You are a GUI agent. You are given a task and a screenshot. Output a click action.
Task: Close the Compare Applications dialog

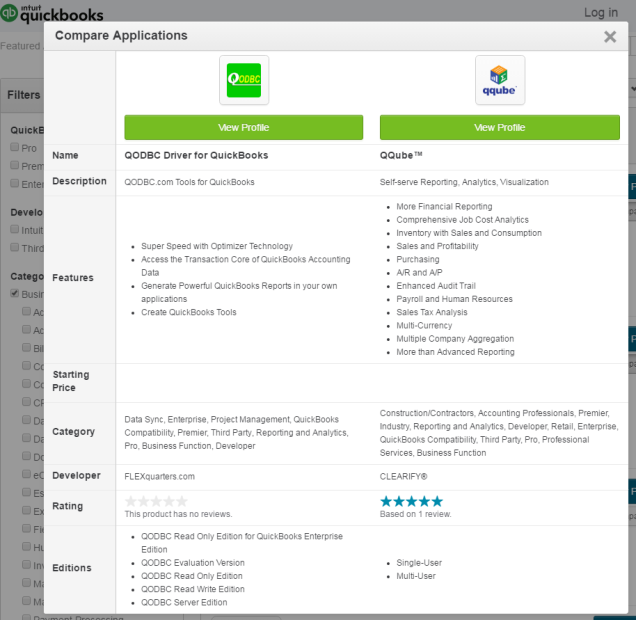click(610, 37)
